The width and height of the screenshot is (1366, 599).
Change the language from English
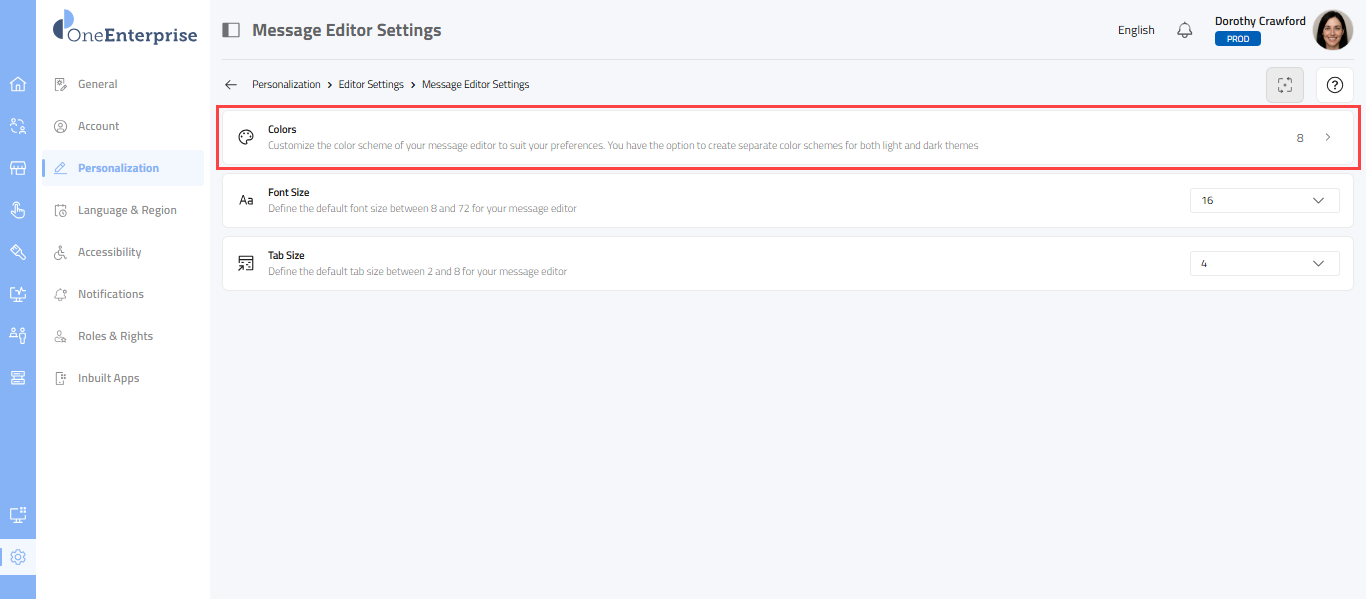(1136, 30)
